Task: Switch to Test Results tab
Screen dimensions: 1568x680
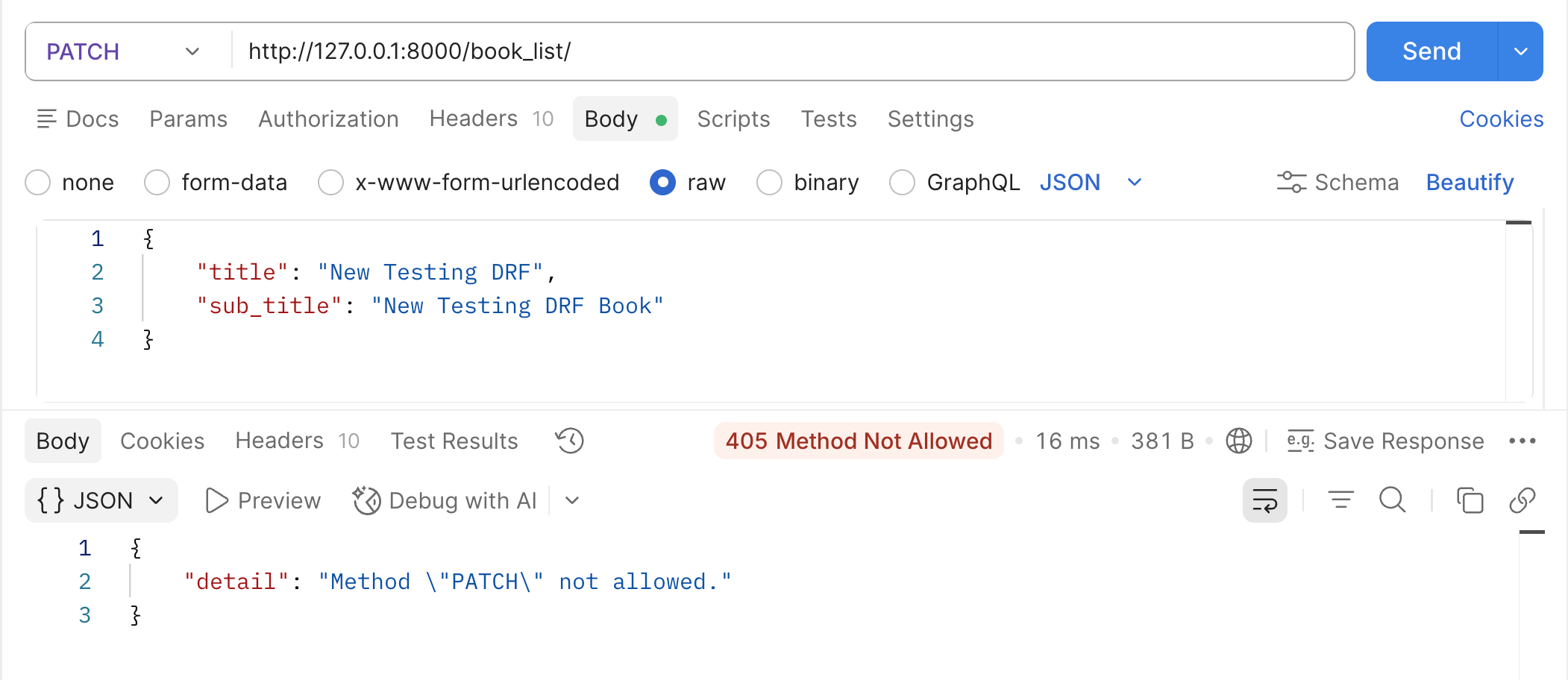Action: pyautogui.click(x=454, y=441)
